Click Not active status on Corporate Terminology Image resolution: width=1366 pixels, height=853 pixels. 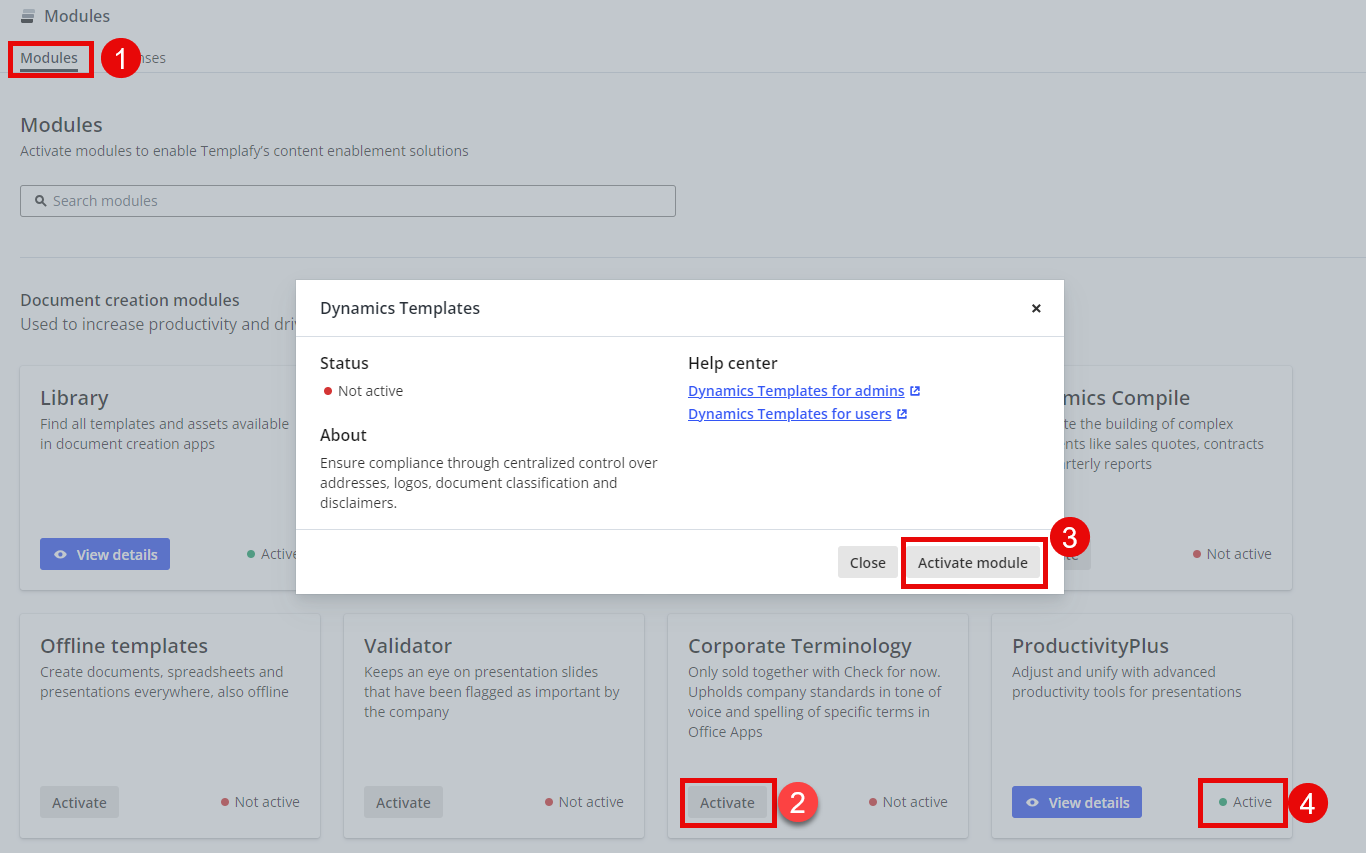tap(908, 802)
